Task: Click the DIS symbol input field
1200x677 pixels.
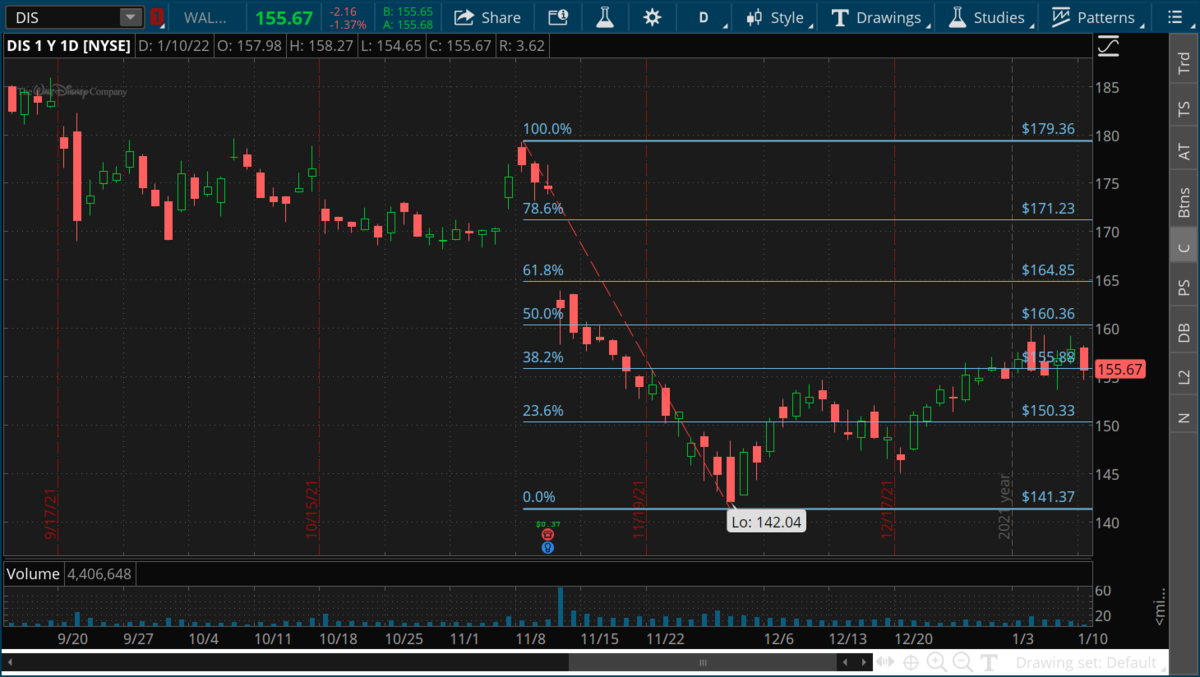Action: [x=65, y=17]
